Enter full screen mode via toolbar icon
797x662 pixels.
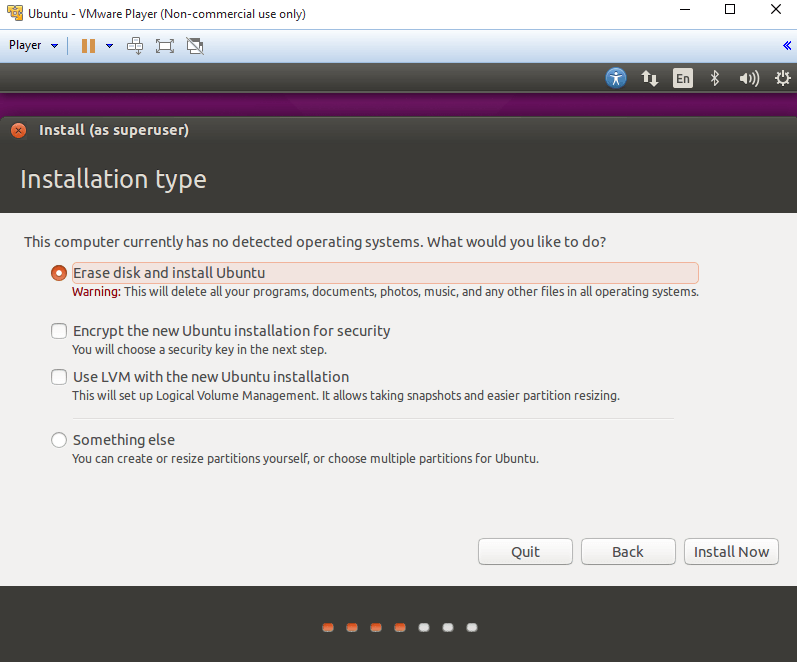pos(165,45)
